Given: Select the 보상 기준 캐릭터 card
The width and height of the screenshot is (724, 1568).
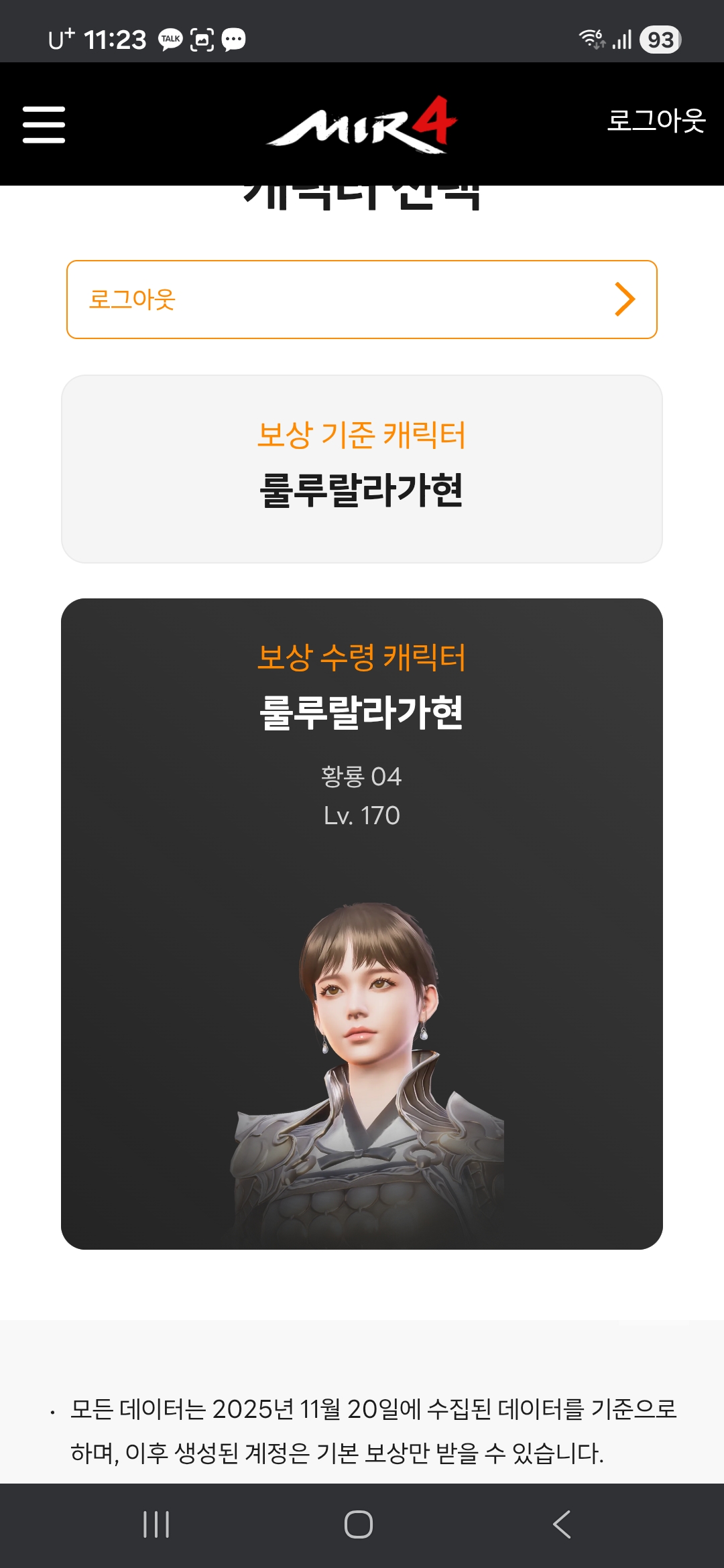Looking at the screenshot, I should coord(362,469).
